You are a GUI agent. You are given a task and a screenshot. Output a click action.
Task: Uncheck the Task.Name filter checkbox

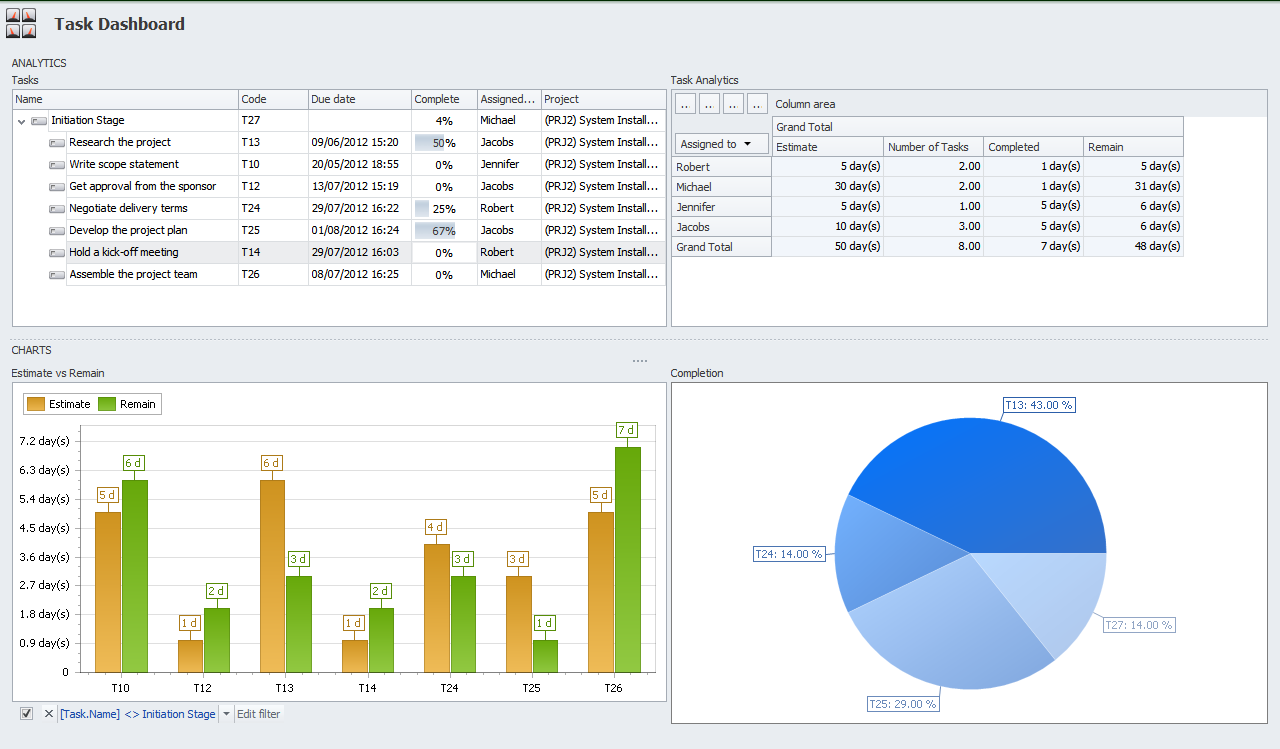27,714
